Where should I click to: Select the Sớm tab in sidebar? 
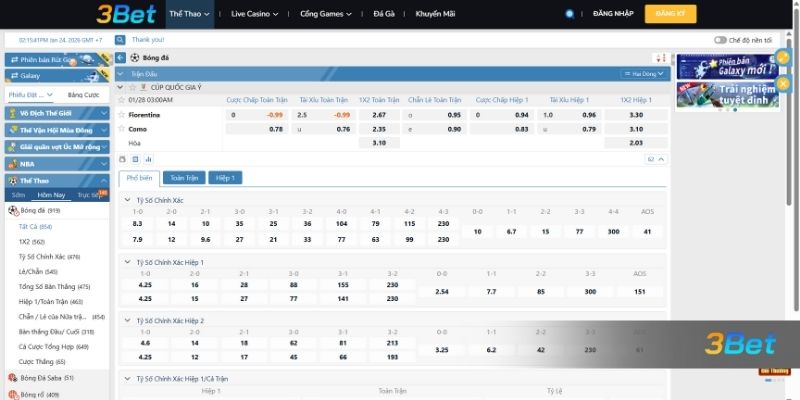click(x=18, y=195)
